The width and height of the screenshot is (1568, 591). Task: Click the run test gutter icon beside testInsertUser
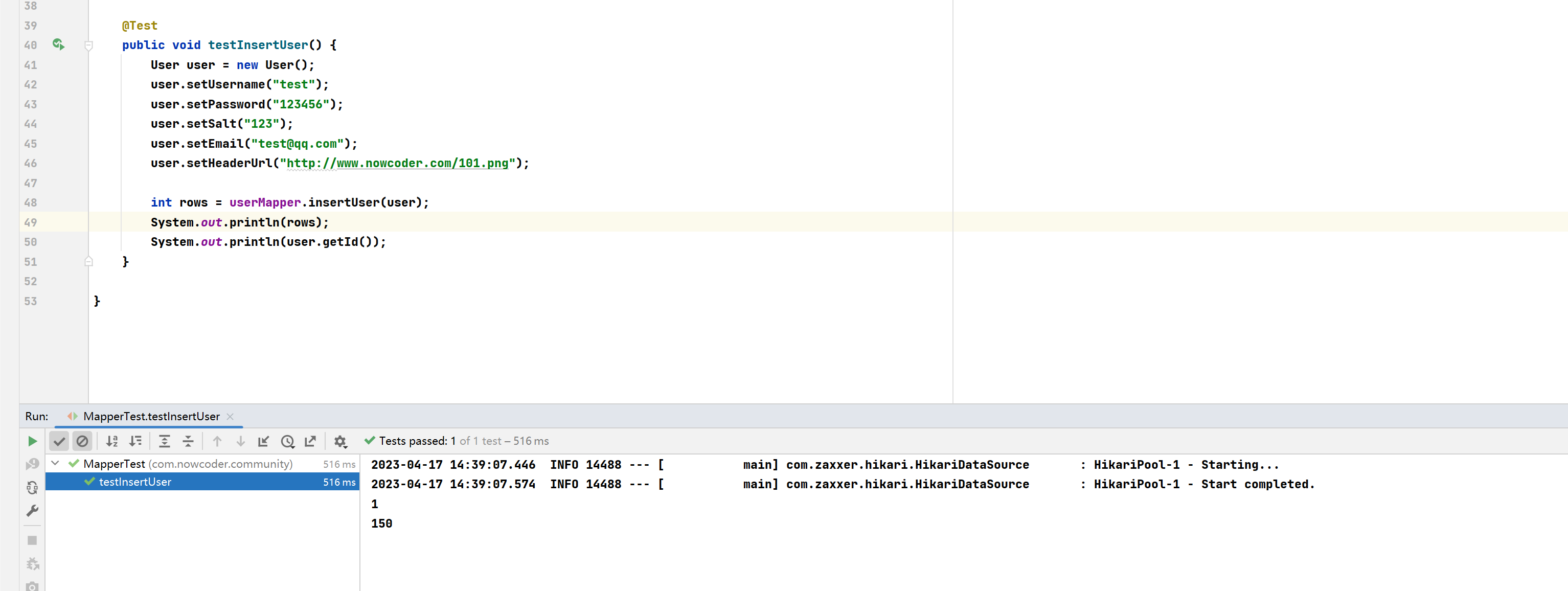pos(58,44)
